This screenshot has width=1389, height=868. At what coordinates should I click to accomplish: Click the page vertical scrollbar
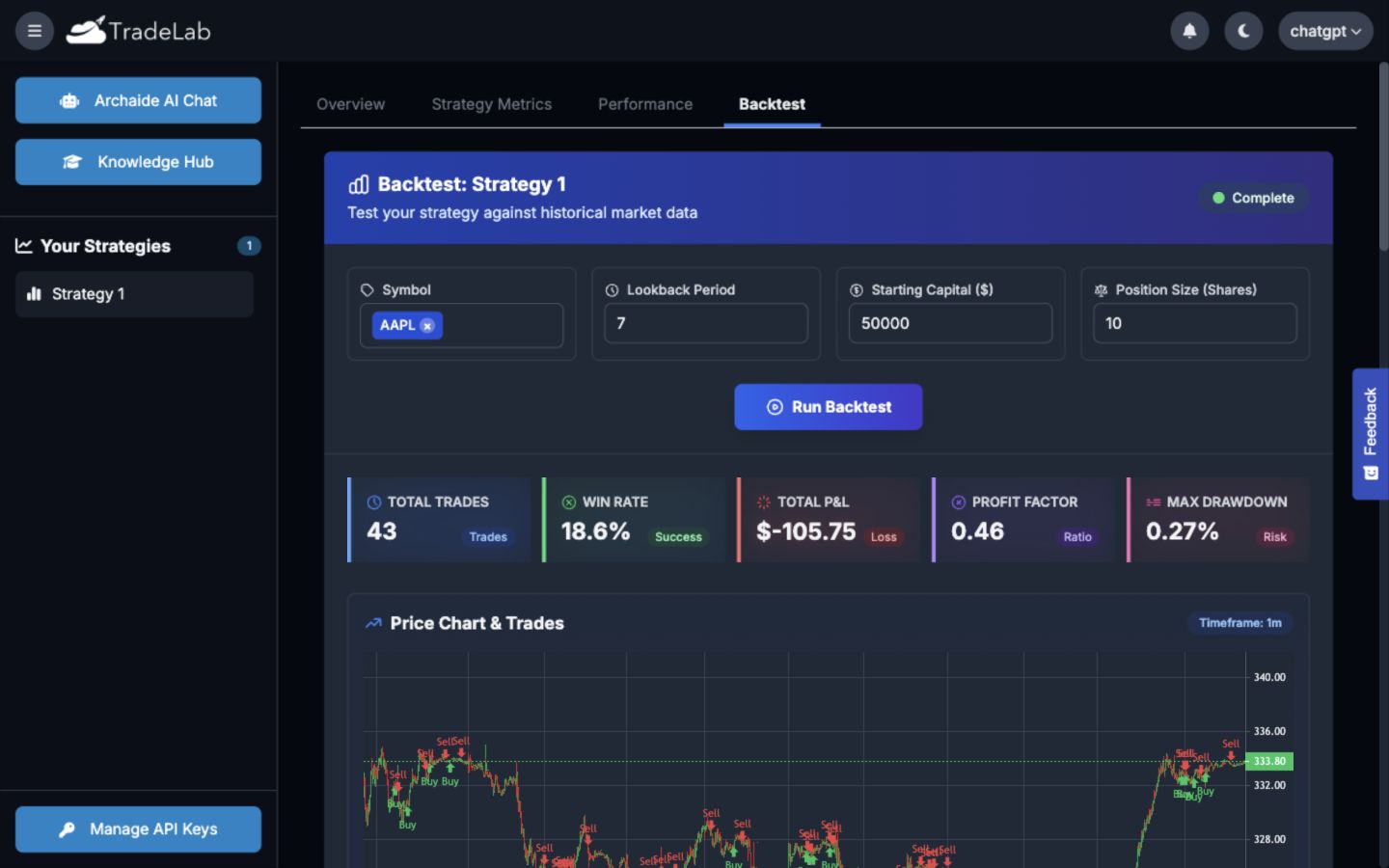tap(1383, 156)
